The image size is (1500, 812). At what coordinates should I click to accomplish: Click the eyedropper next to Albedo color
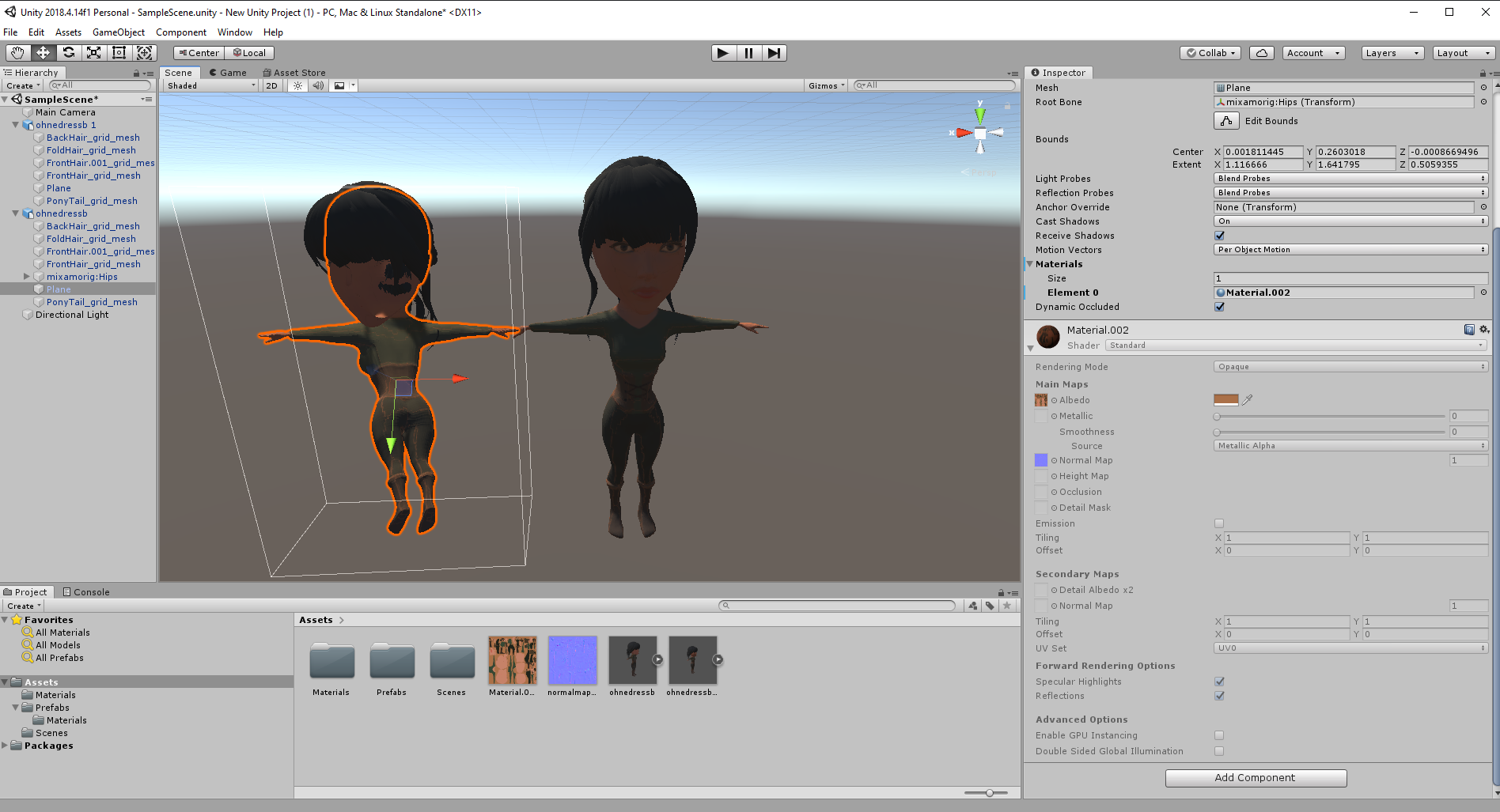[x=1248, y=400]
